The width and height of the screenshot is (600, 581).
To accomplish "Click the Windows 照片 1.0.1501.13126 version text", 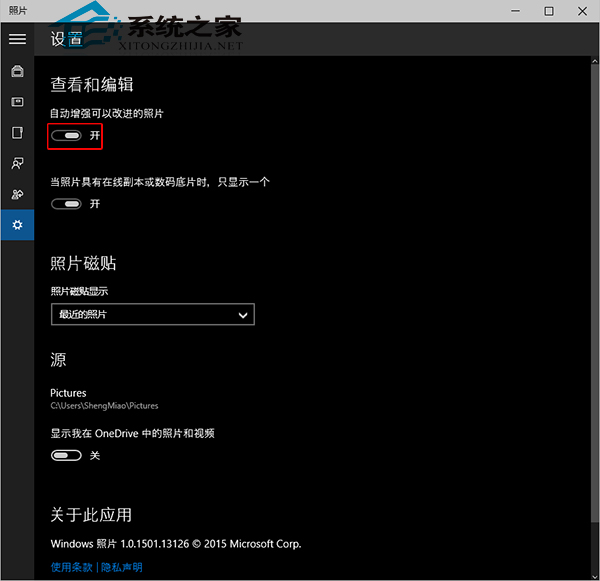I will (x=176, y=544).
